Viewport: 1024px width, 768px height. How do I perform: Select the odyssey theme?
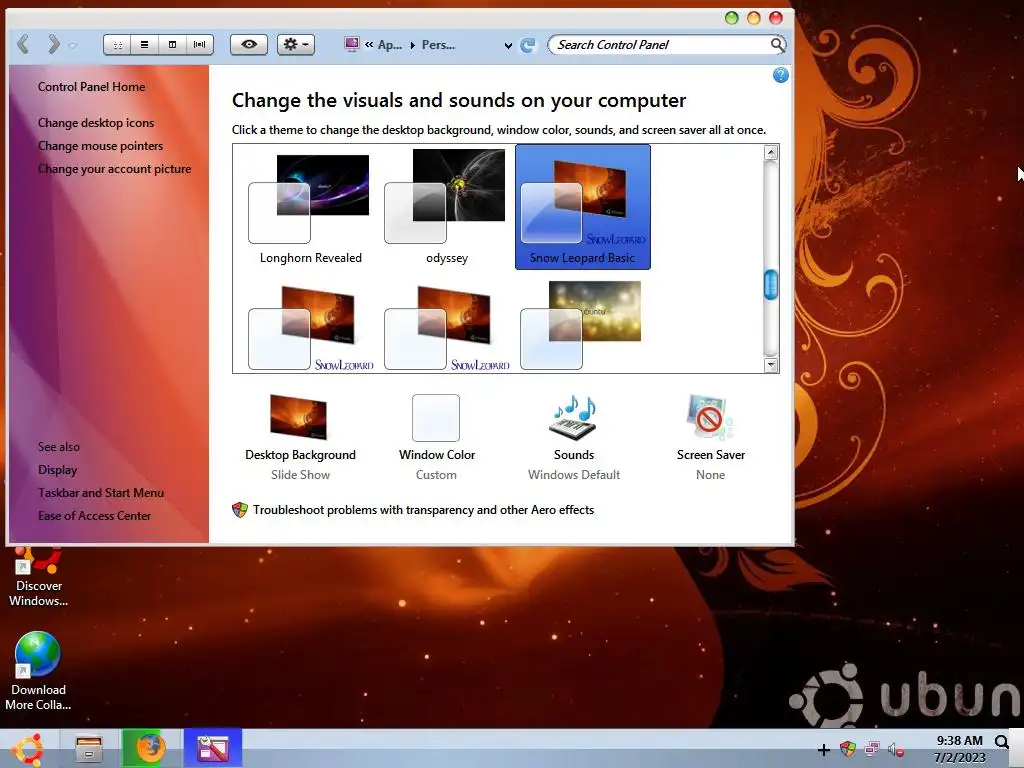pos(447,208)
